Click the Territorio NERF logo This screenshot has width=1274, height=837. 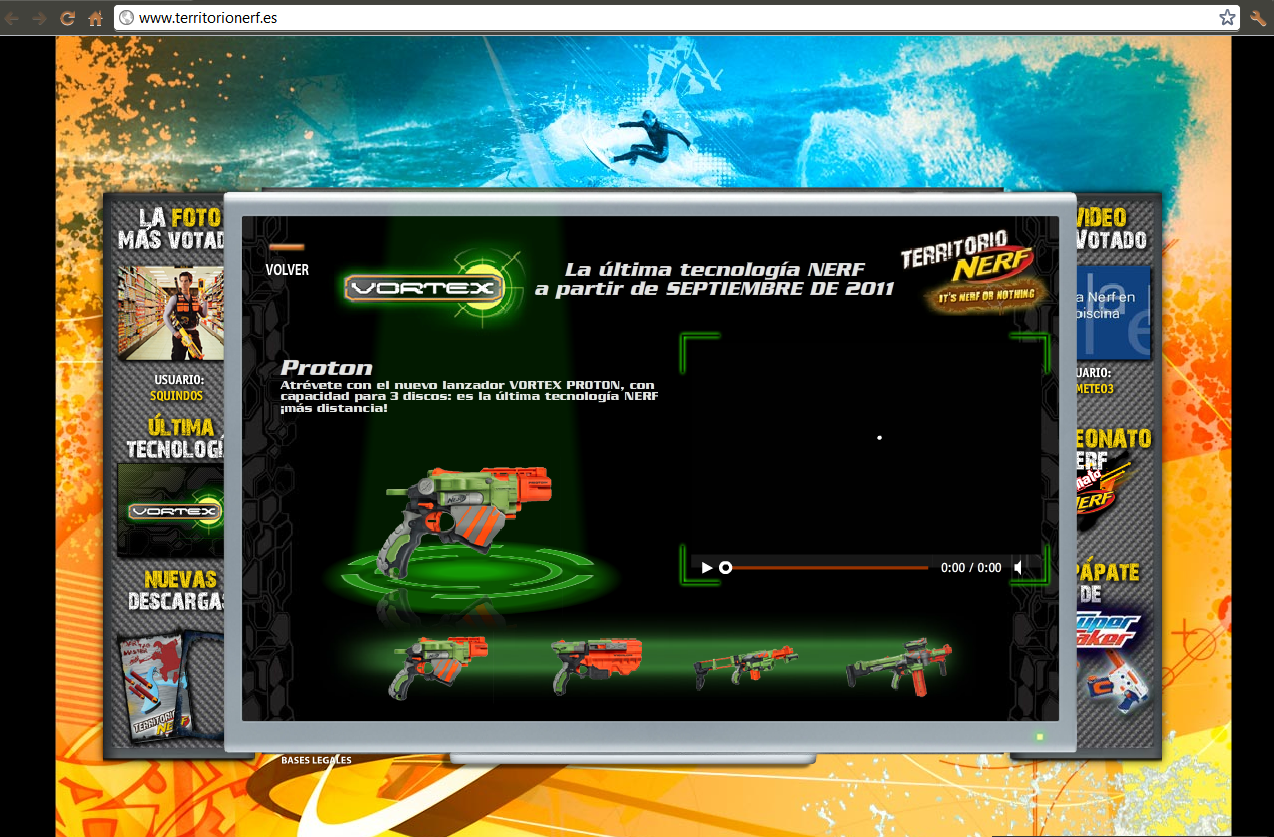(x=974, y=273)
